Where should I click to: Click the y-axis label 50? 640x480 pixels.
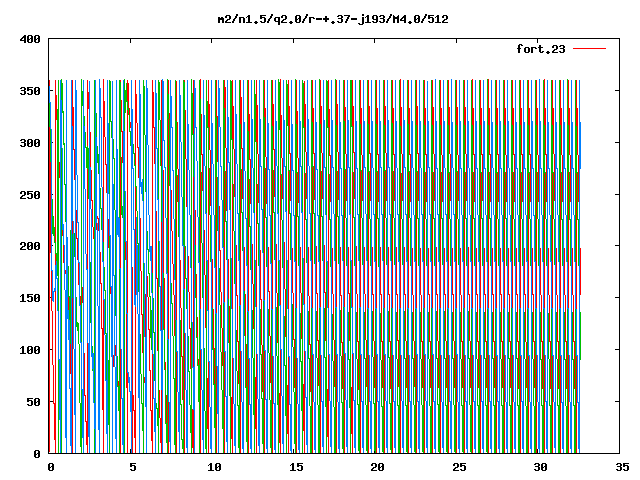click(x=34, y=402)
